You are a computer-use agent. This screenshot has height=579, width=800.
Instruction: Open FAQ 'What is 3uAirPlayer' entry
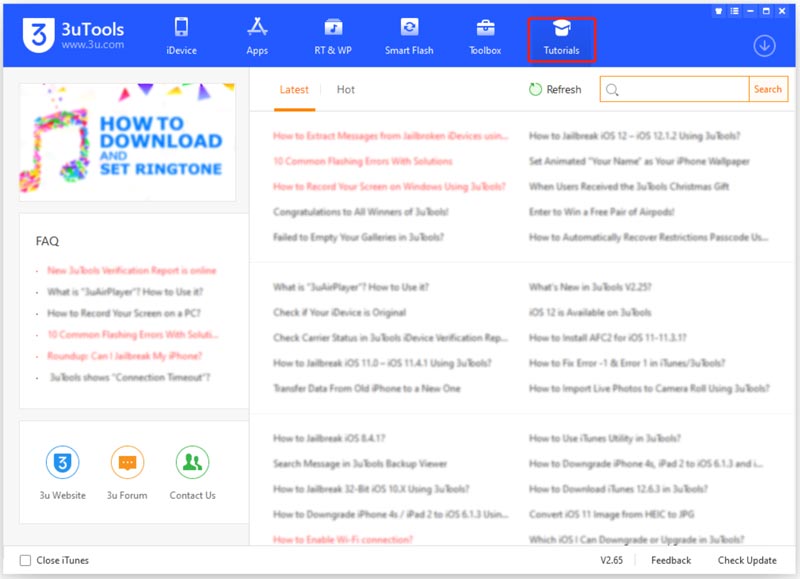[x=125, y=292]
